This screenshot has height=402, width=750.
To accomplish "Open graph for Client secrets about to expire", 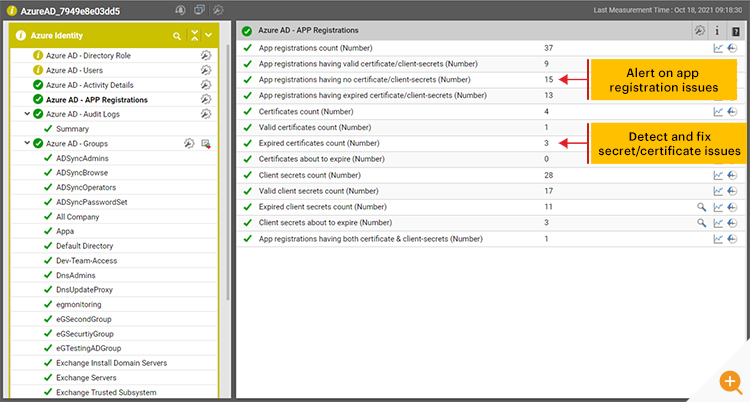I will (718, 223).
